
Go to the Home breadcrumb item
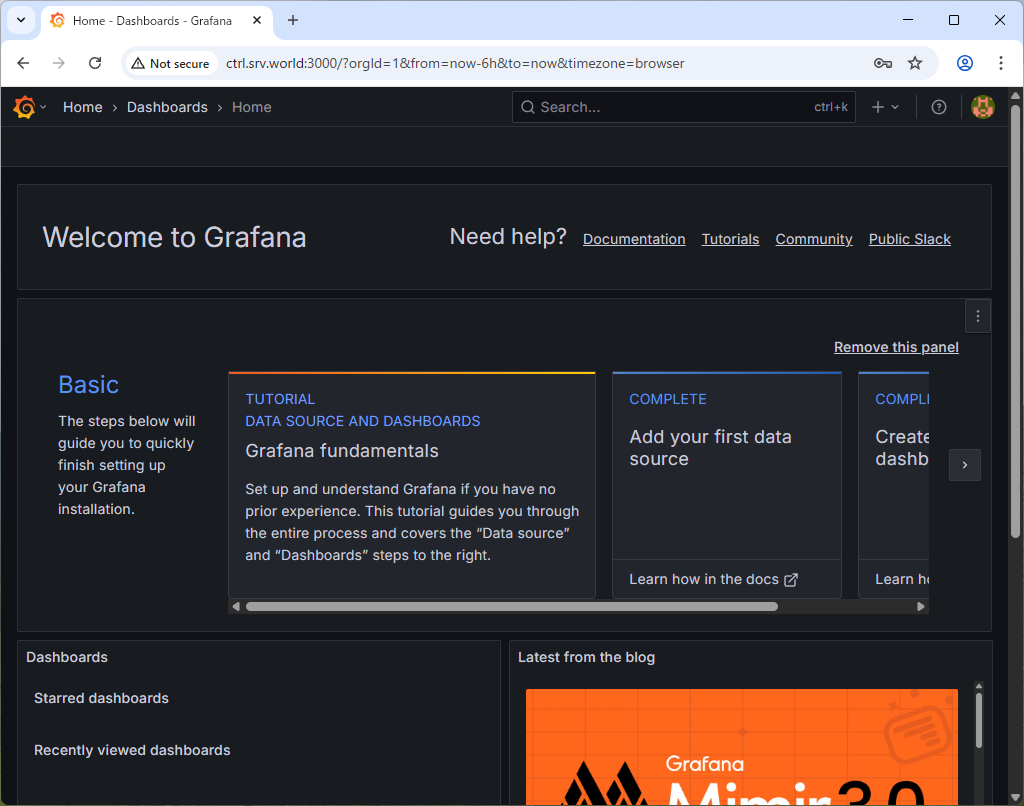(82, 107)
